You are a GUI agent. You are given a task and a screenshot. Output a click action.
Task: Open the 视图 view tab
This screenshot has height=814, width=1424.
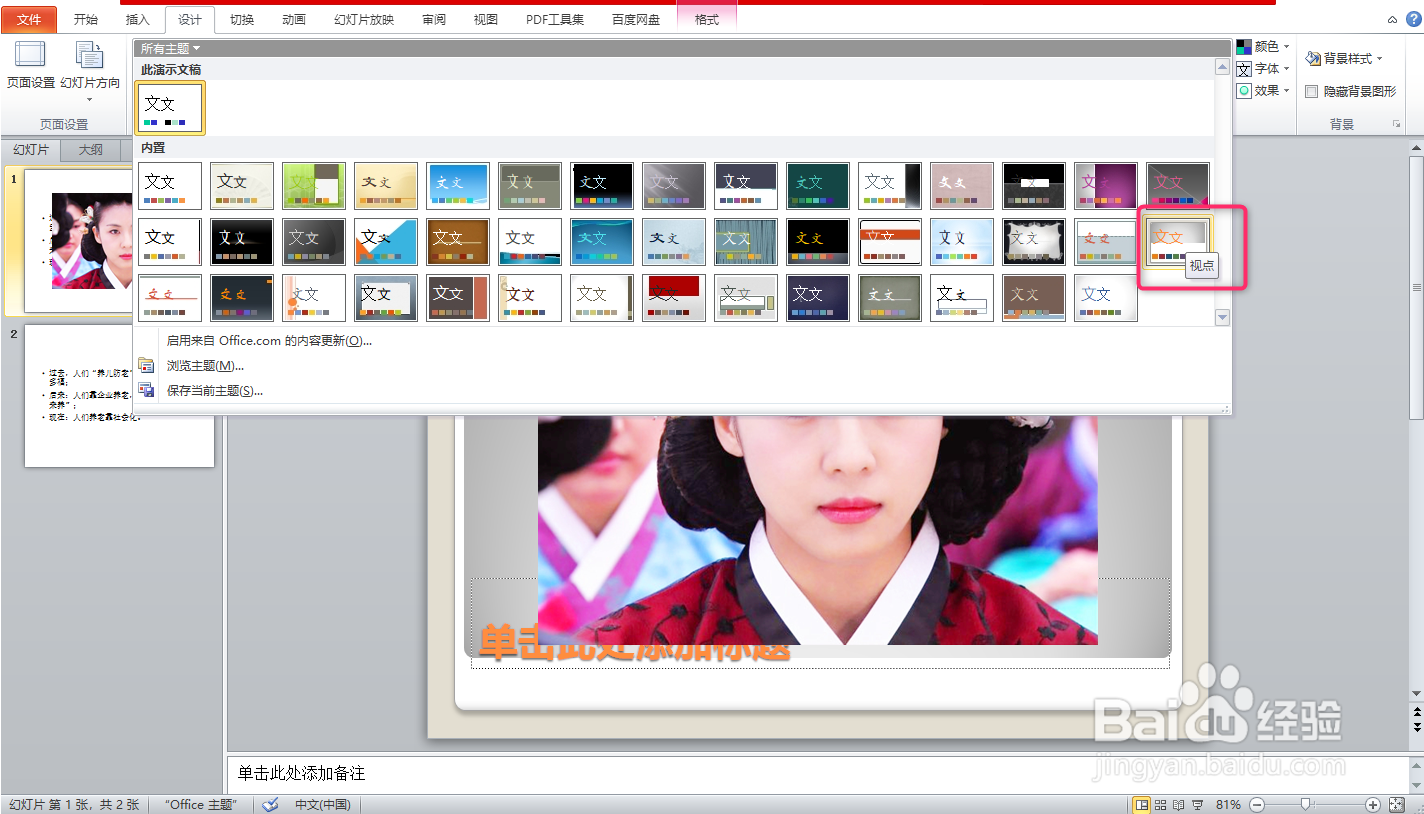coord(486,19)
